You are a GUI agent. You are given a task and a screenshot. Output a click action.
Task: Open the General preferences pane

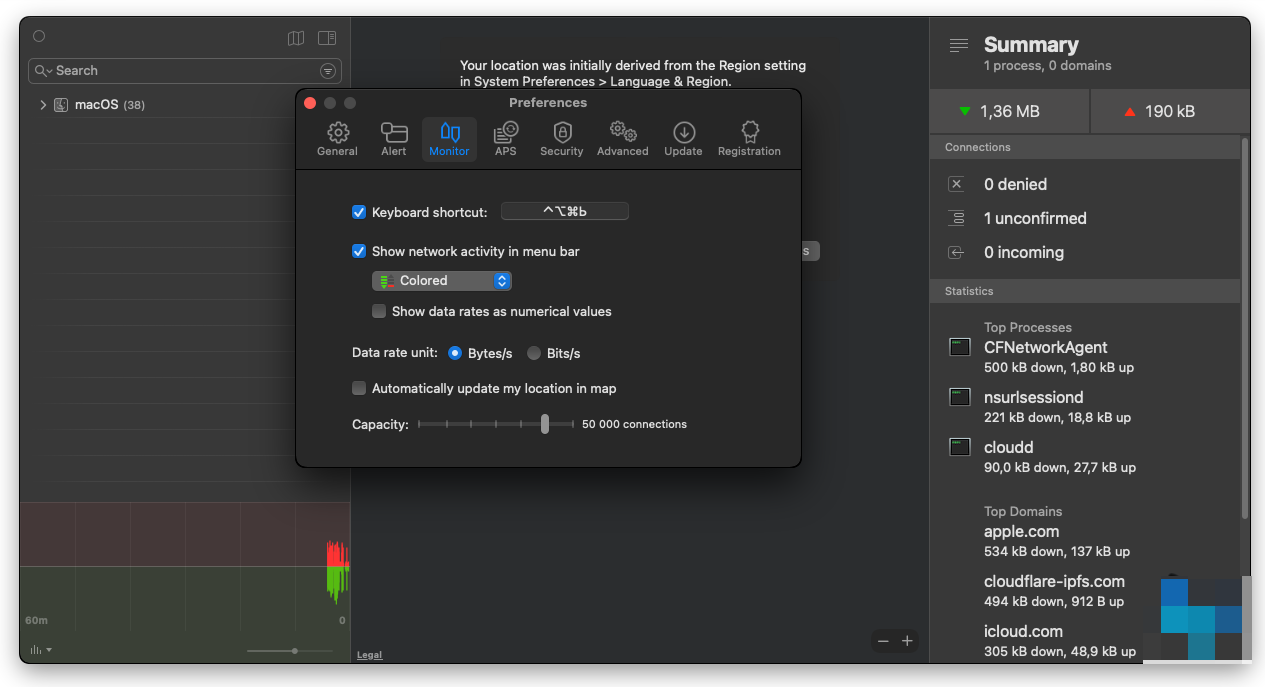point(338,139)
